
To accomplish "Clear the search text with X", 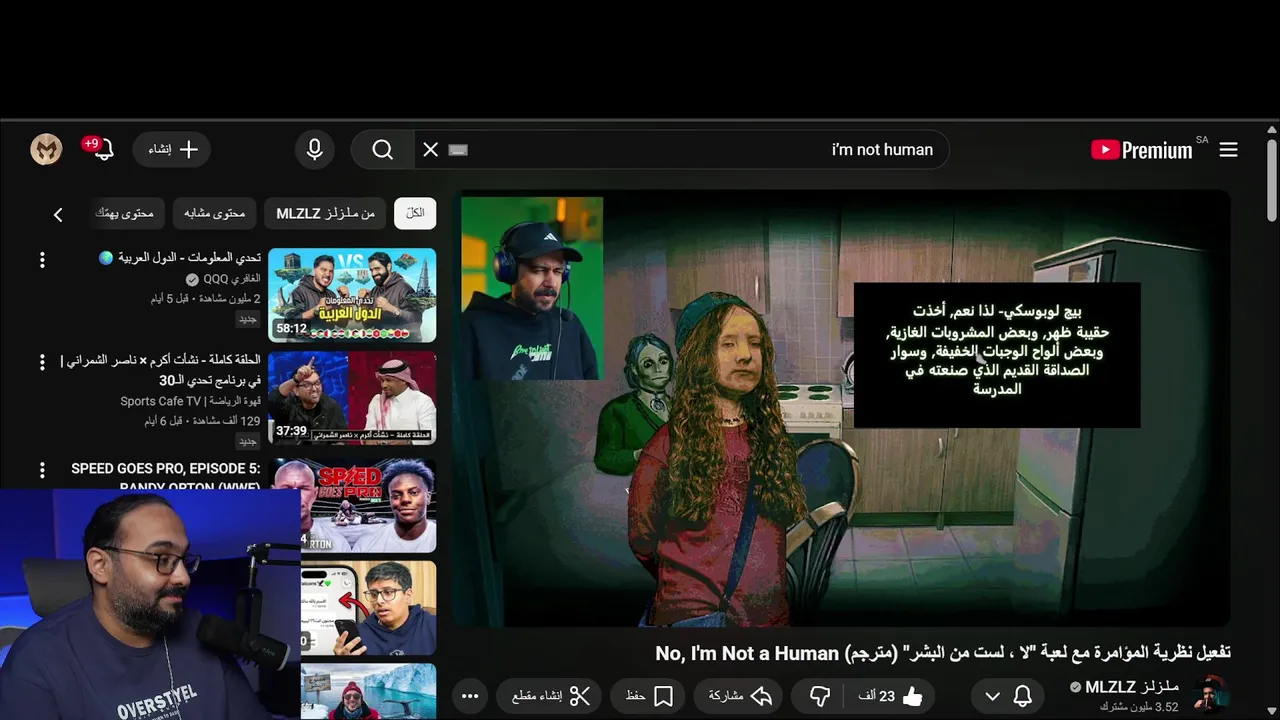I will tap(431, 150).
